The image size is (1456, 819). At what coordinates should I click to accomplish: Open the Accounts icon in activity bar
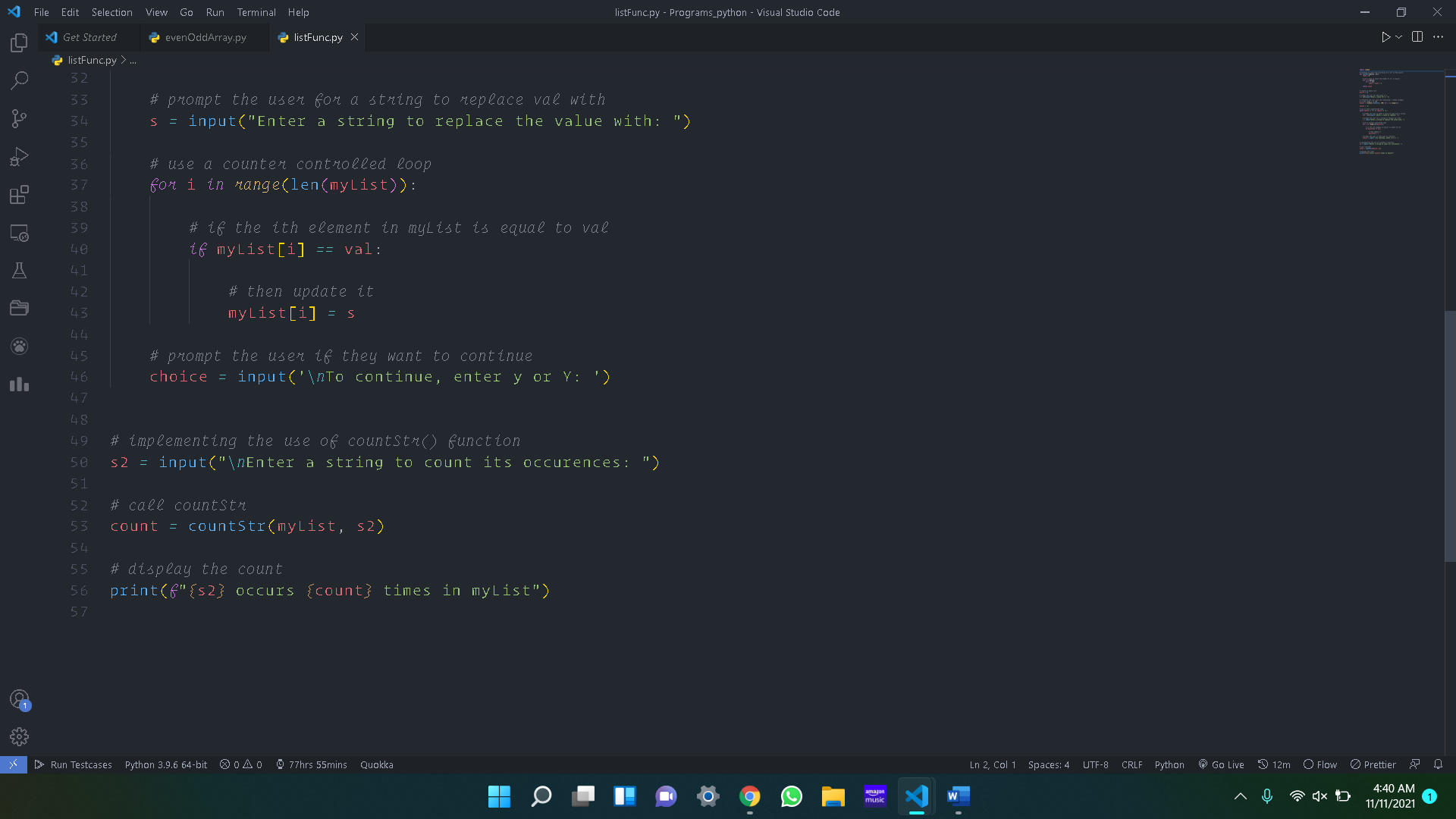[x=19, y=698]
